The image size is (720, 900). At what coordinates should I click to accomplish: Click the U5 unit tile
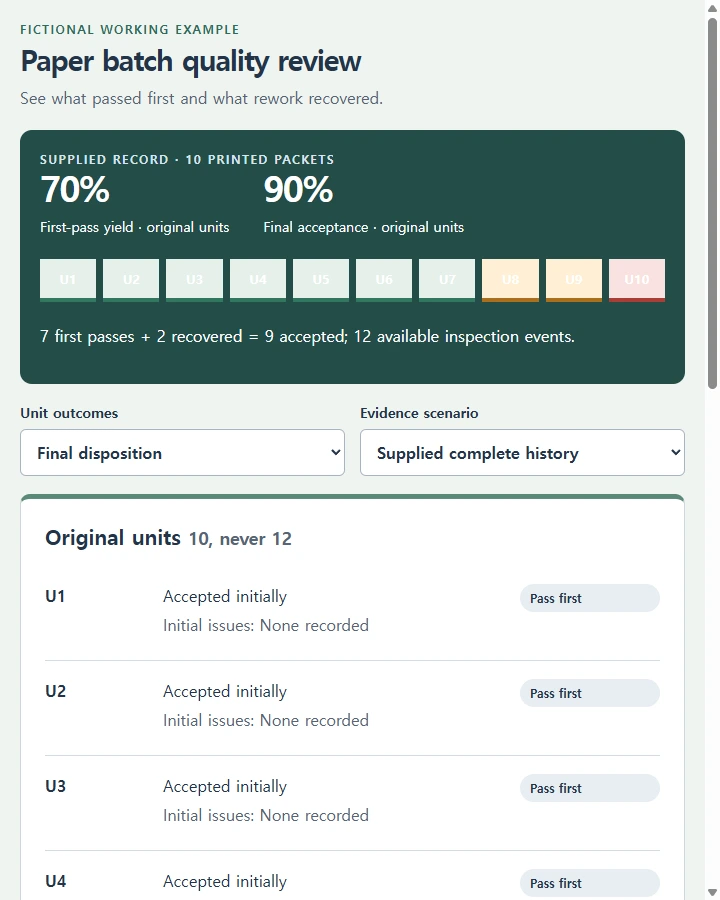coord(321,280)
